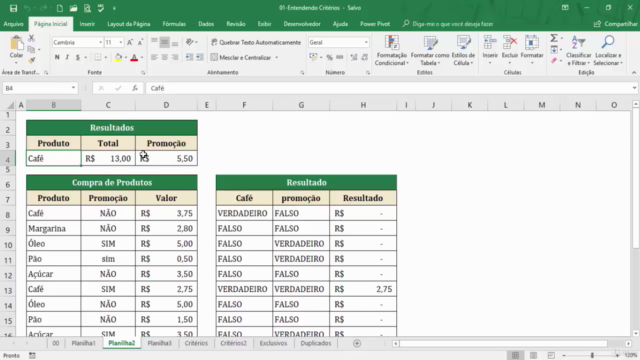Image resolution: width=640 pixels, height=360 pixels.
Task: Go to the Critérios sheet tab
Action: pos(196,343)
